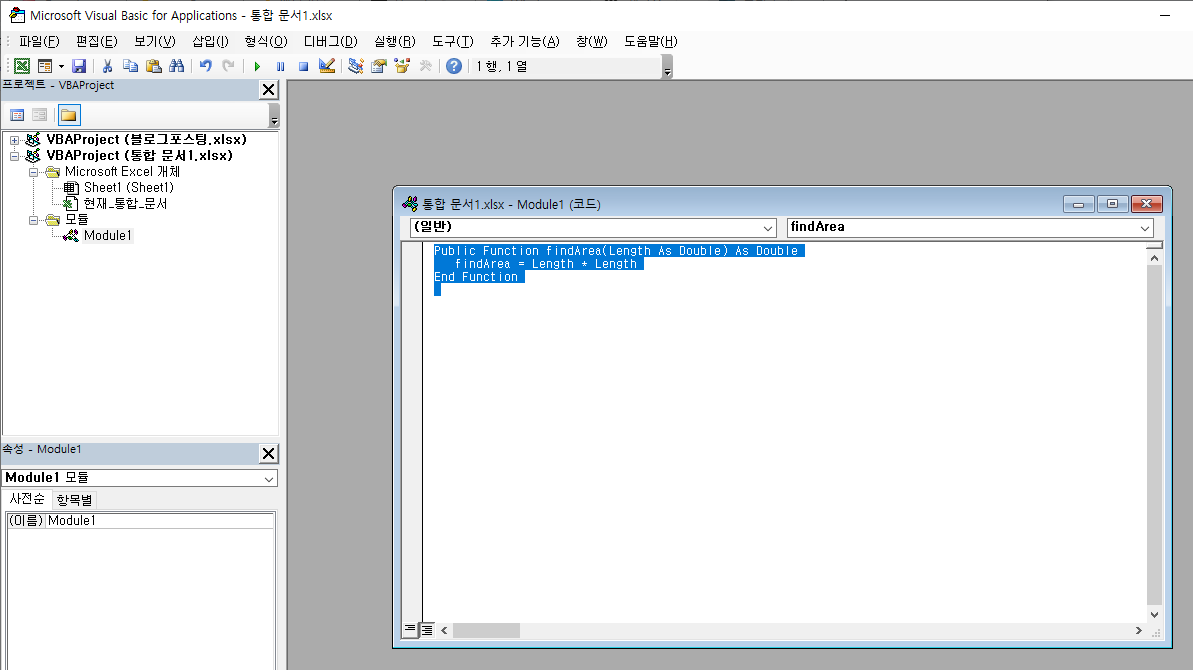Click horizontal scrollbar left arrow in code window

[x=444, y=630]
